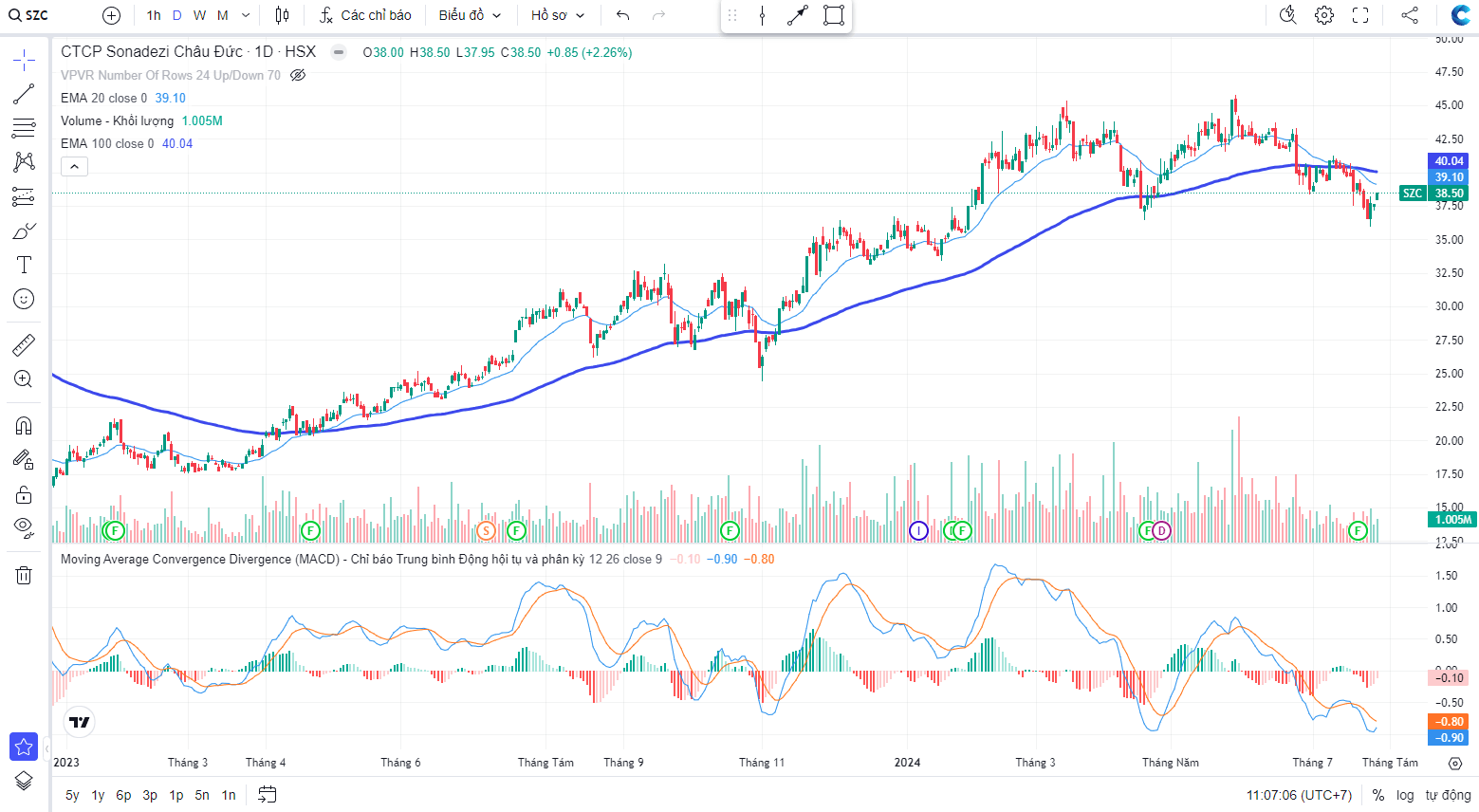Open the Fibonacci horizontal lines tool
This screenshot has height=812, width=1479.
pyautogui.click(x=24, y=128)
